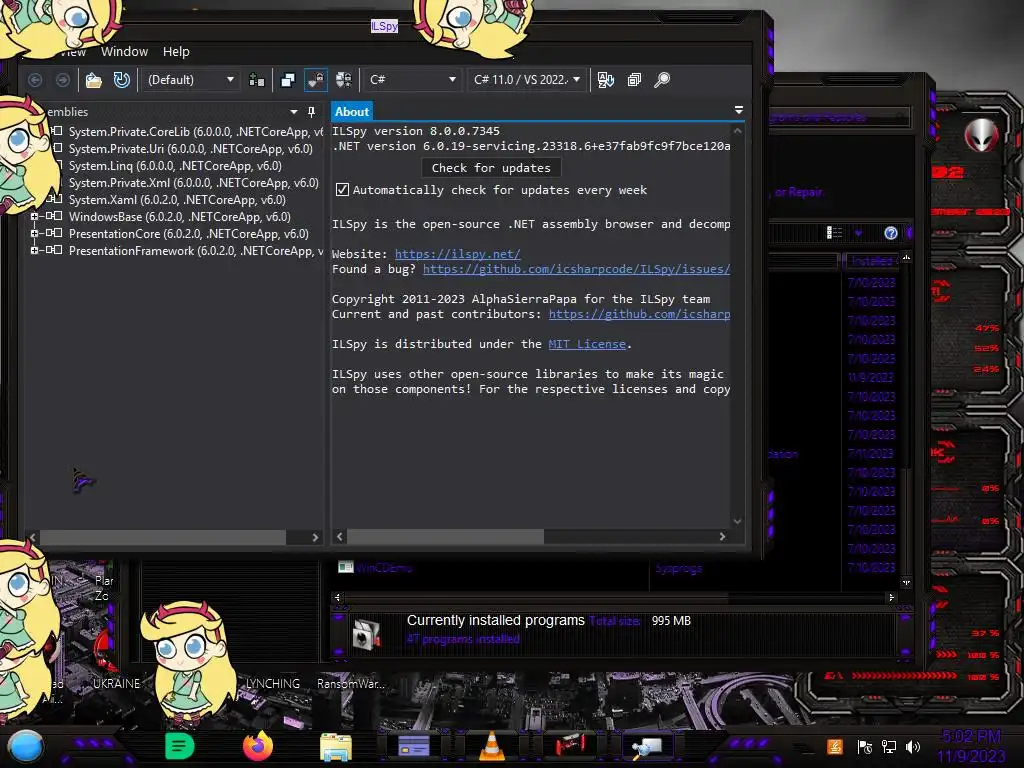1024x768 pixels.
Task: Sort assembly list by name icon
Action: (x=605, y=80)
